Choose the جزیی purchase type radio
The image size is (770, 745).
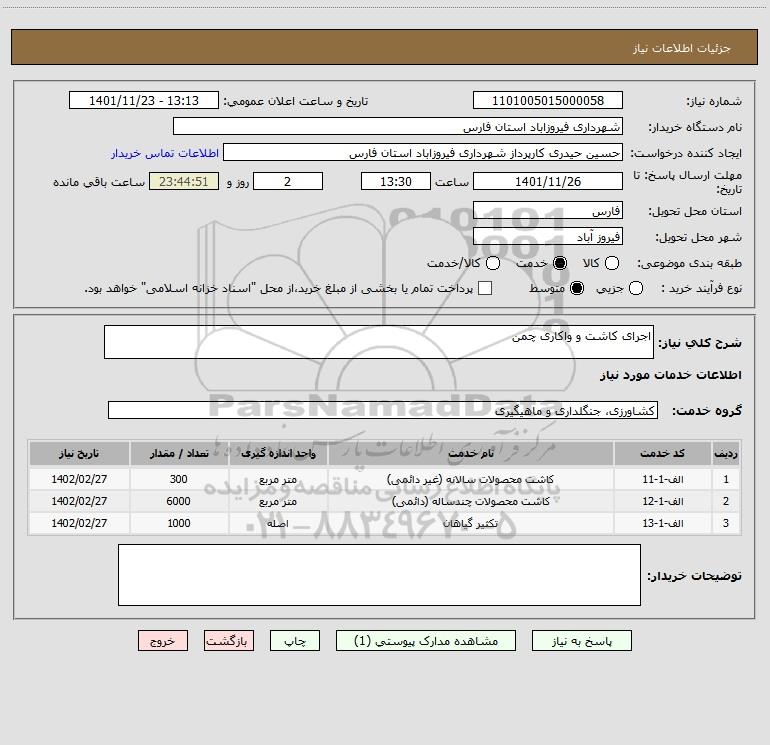(635, 288)
